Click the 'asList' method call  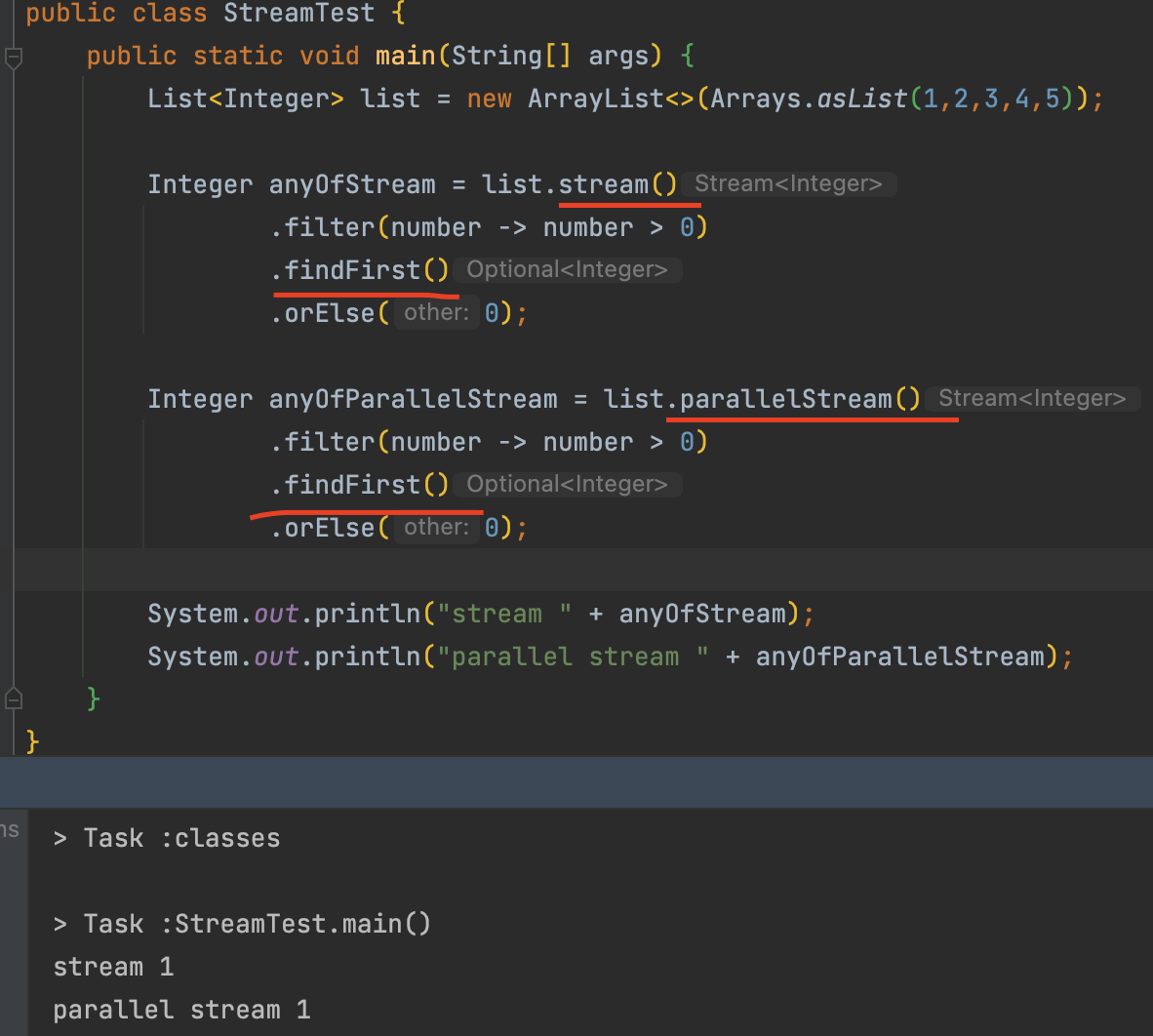[861, 99]
